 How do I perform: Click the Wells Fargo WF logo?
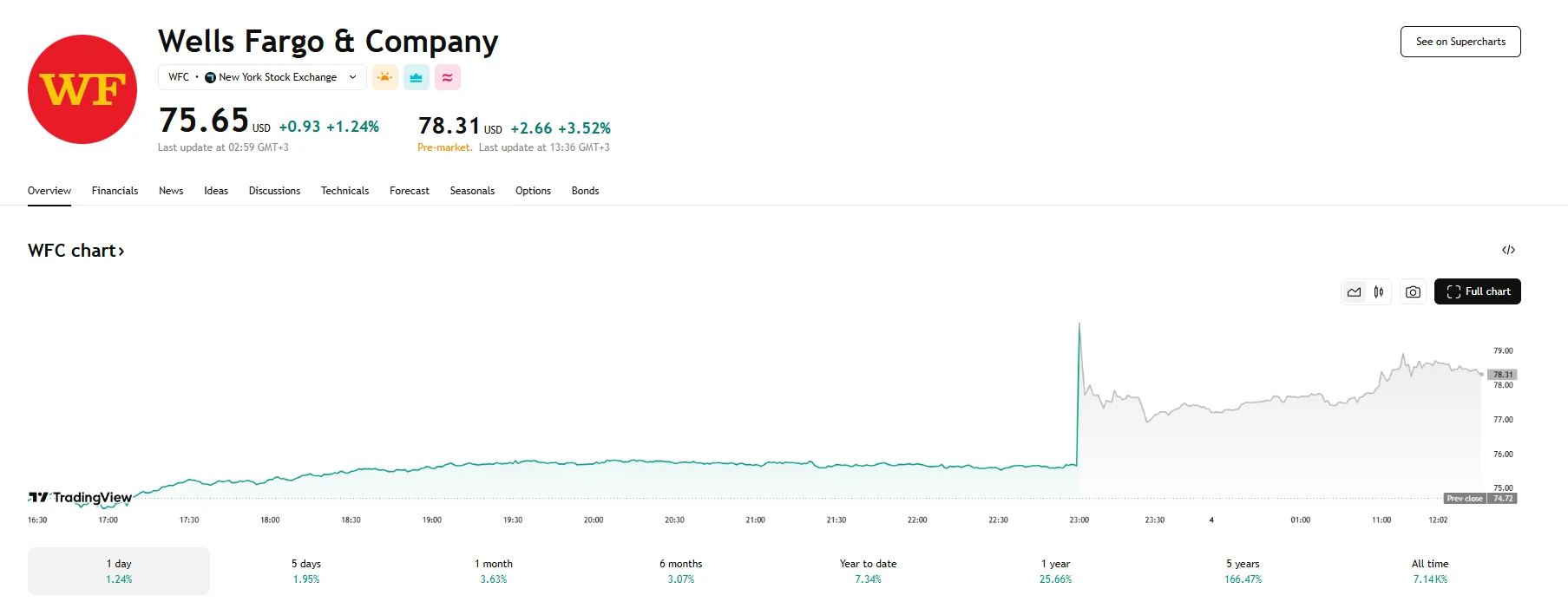82,89
